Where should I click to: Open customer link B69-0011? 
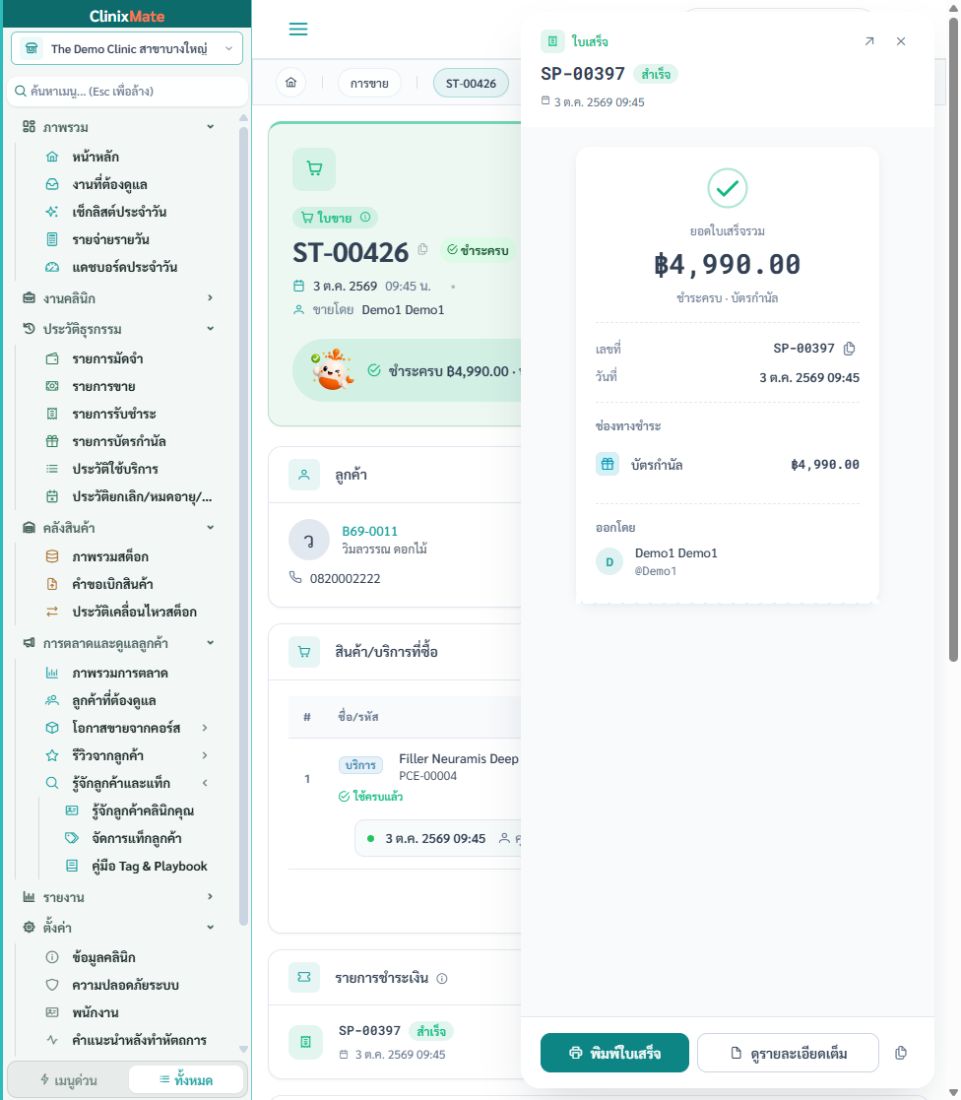point(370,531)
